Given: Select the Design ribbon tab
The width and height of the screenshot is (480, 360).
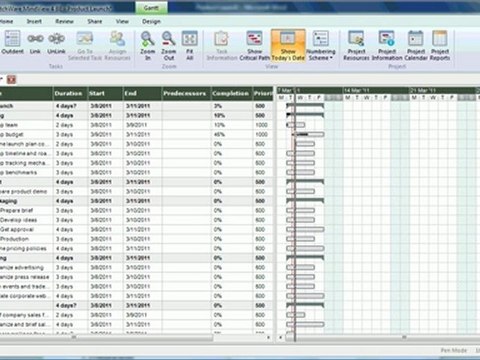Looking at the screenshot, I should (x=151, y=21).
